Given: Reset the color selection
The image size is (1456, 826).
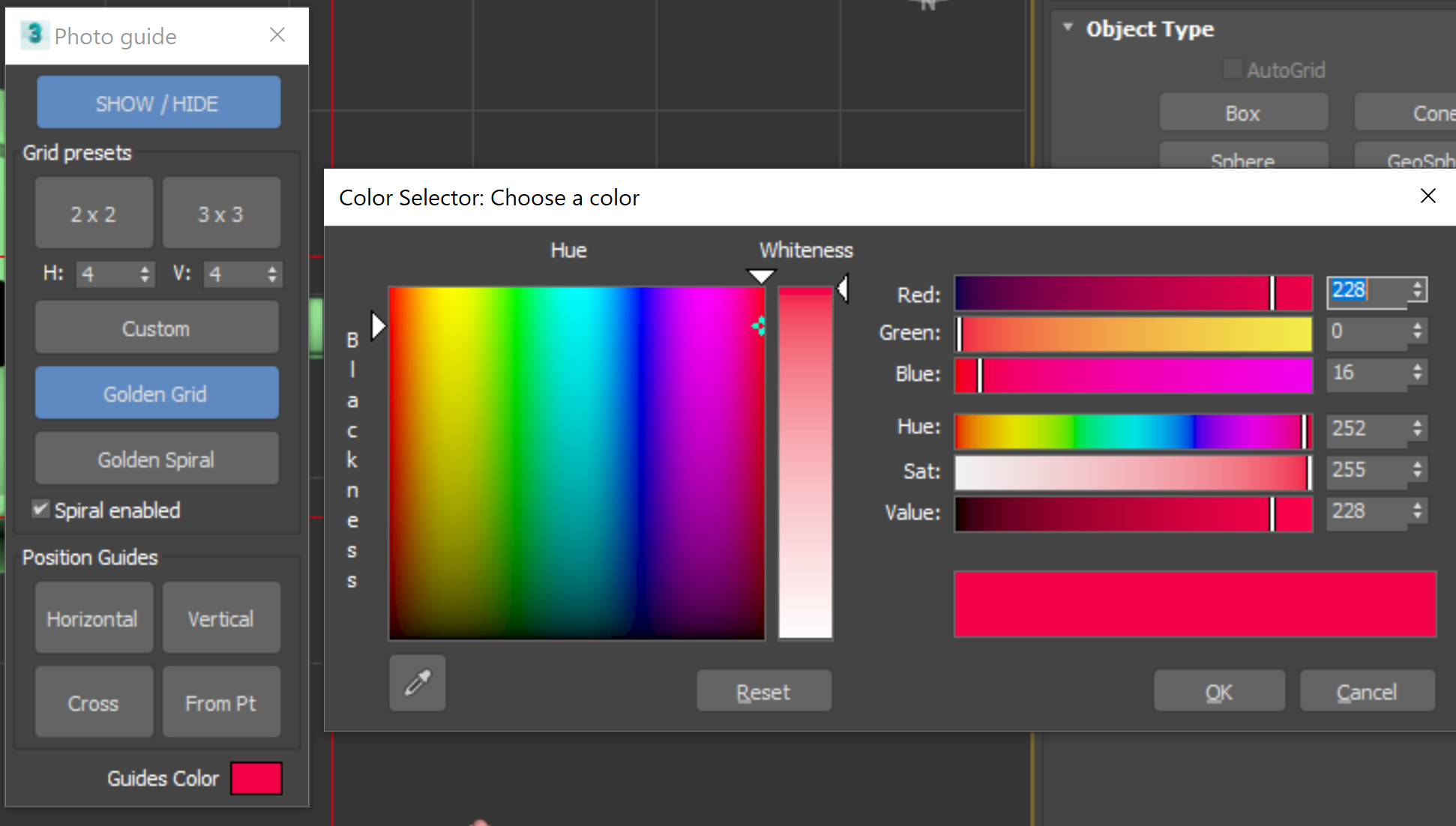Looking at the screenshot, I should point(763,691).
